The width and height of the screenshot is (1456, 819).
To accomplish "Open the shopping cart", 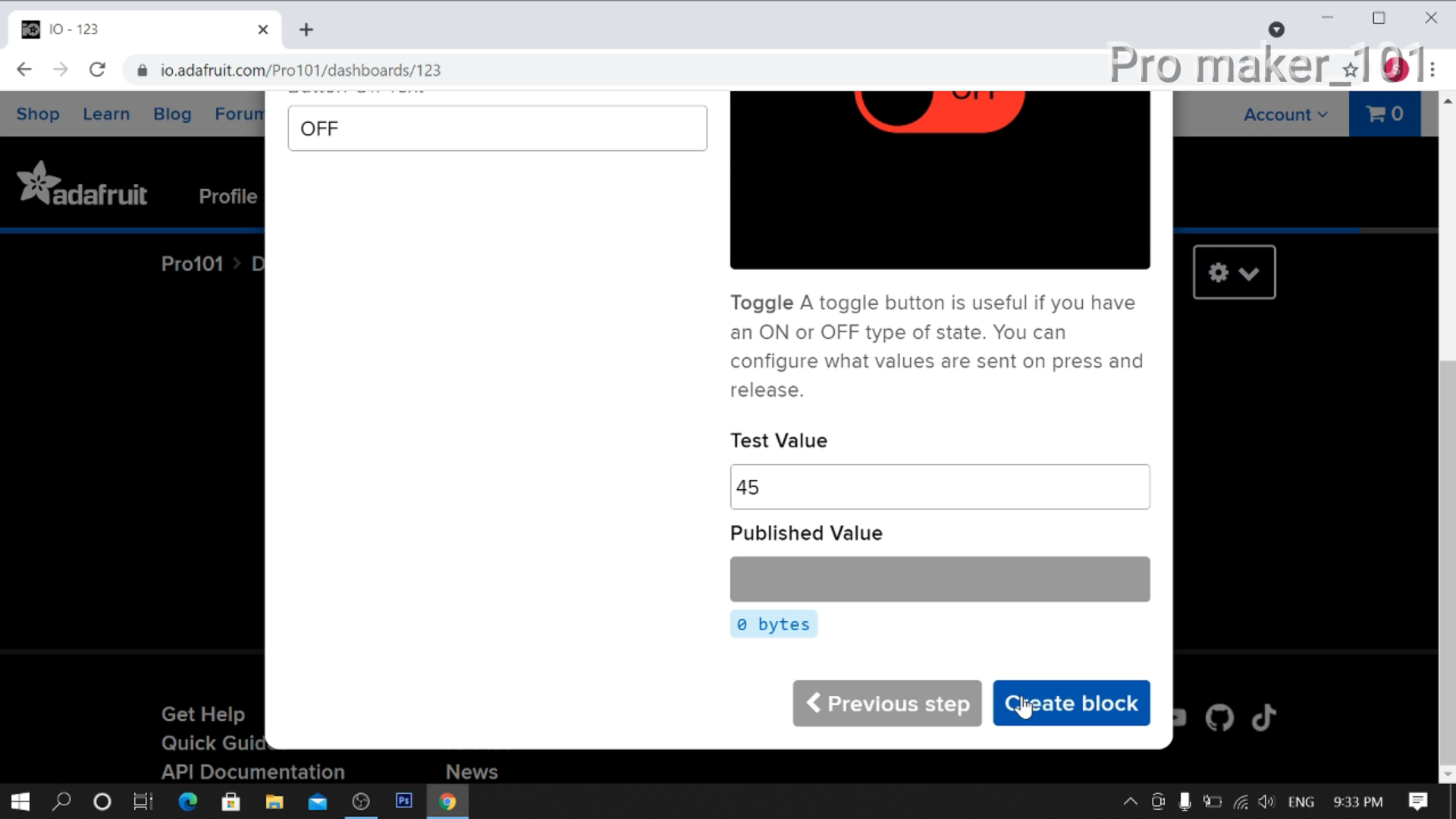I will click(1384, 114).
